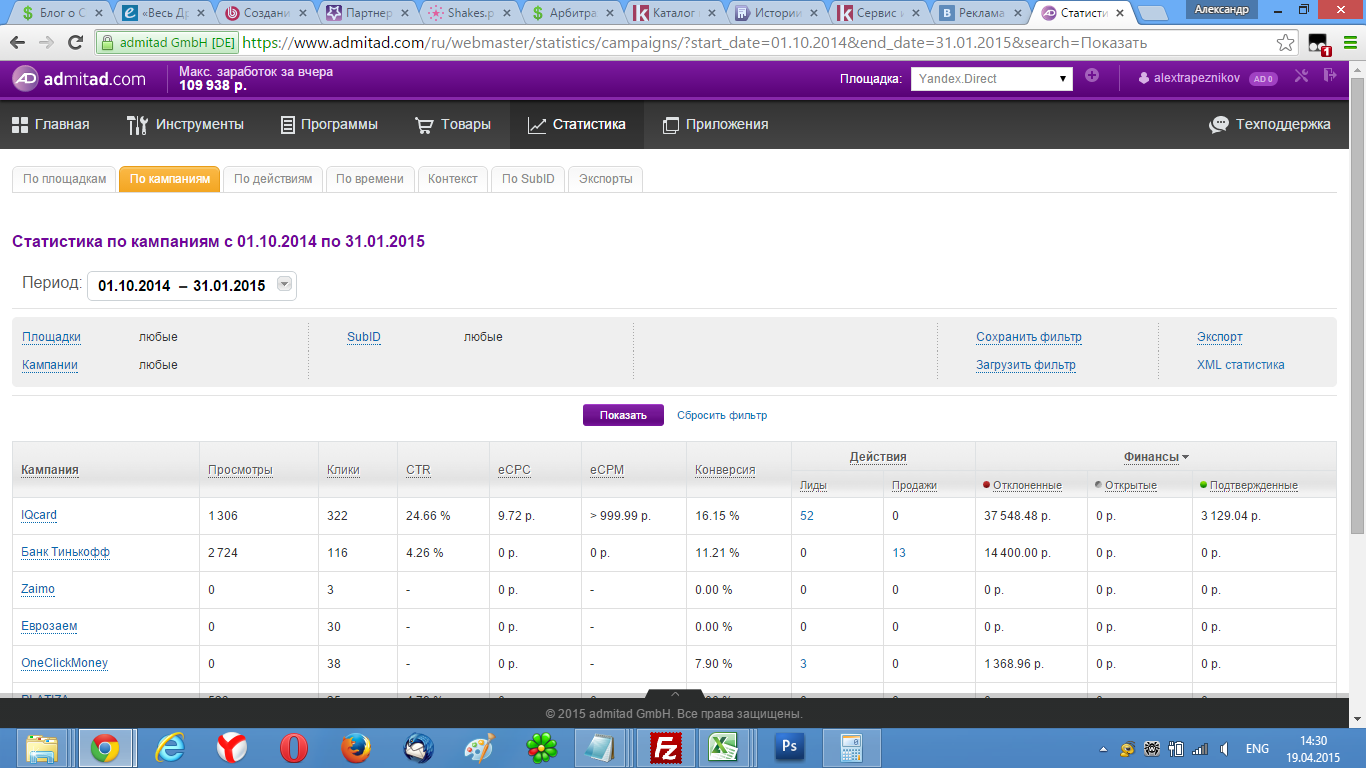Click the 52 leads value for IQcard

pyautogui.click(x=807, y=515)
